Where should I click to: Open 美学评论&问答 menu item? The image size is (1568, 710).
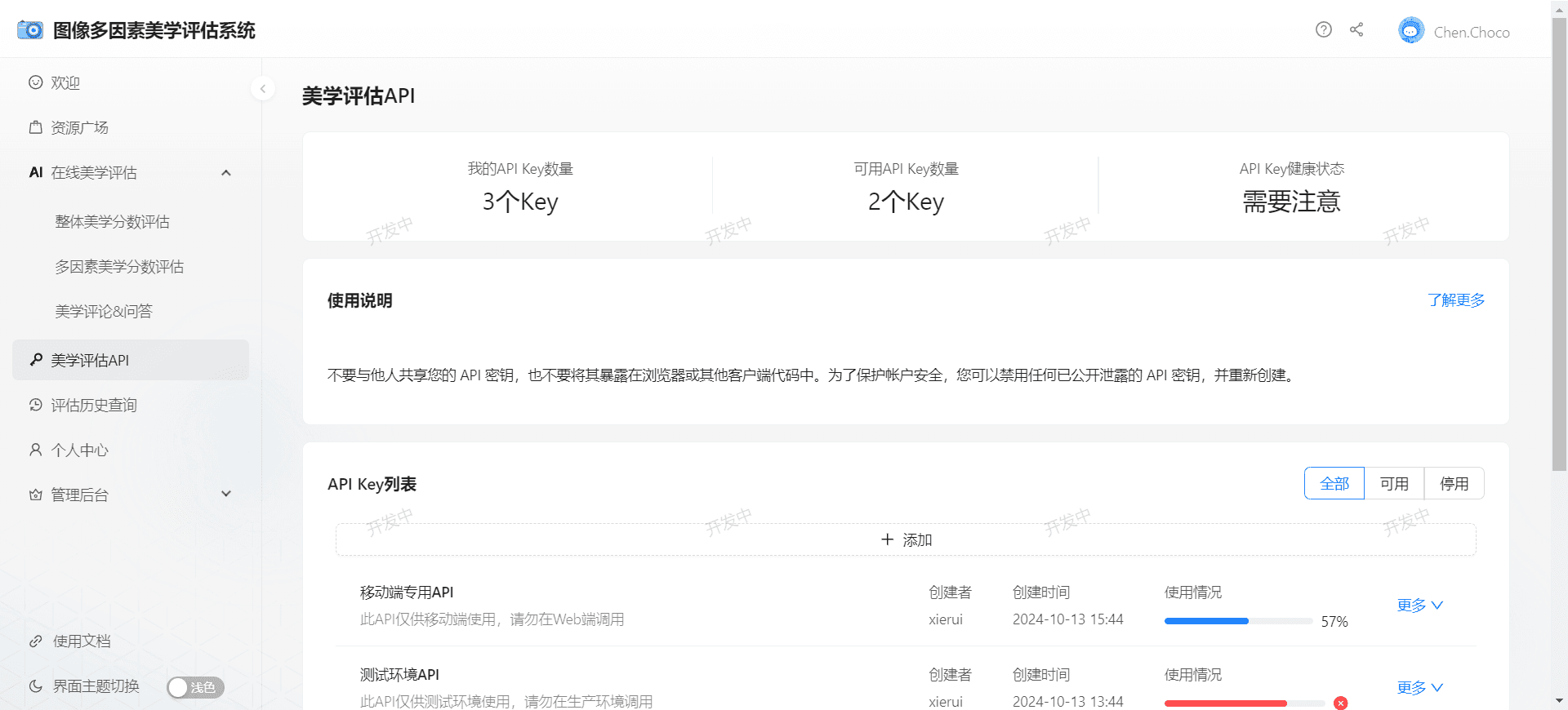104,312
